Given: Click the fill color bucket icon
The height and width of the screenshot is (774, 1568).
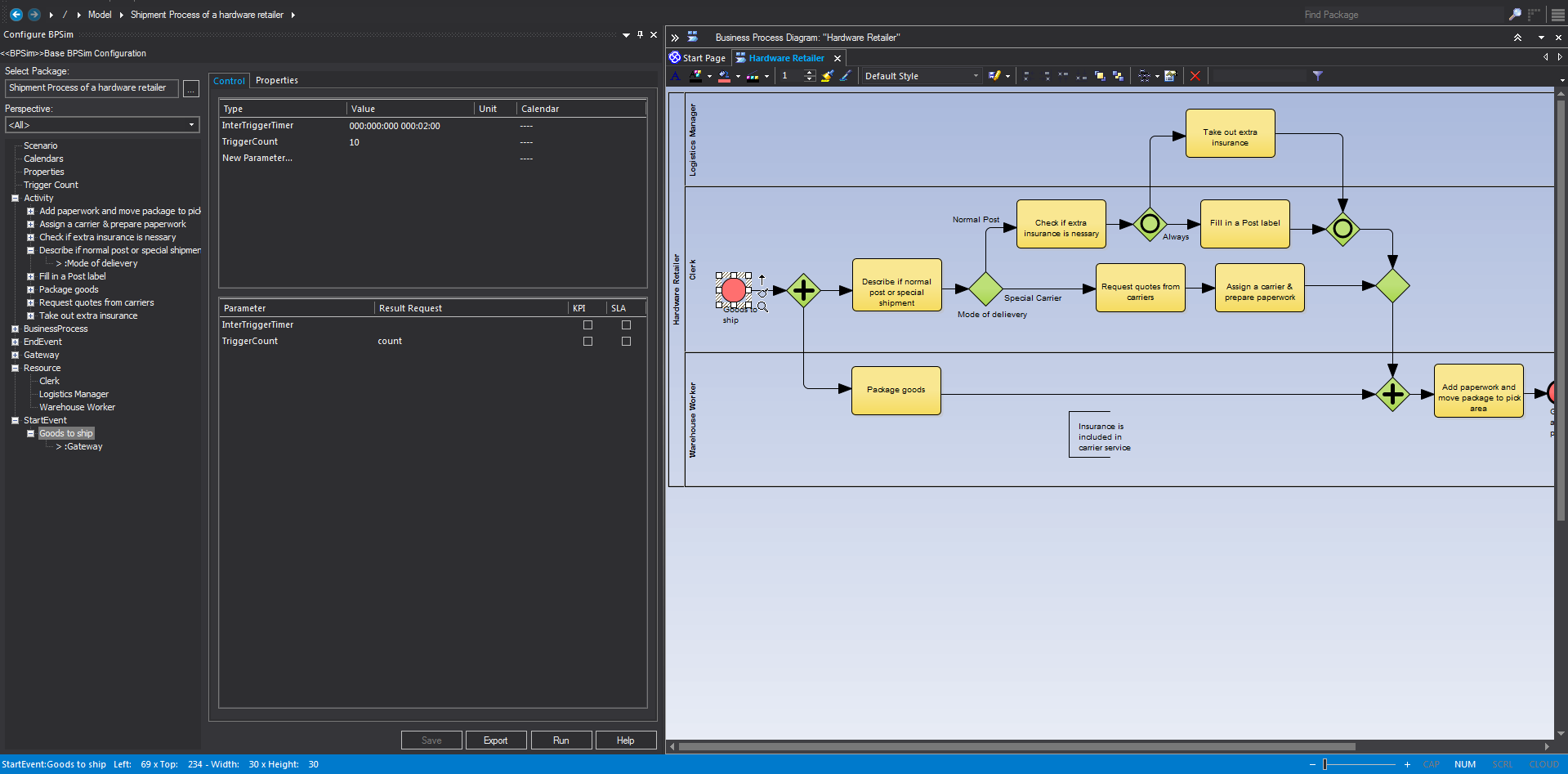Looking at the screenshot, I should (724, 76).
